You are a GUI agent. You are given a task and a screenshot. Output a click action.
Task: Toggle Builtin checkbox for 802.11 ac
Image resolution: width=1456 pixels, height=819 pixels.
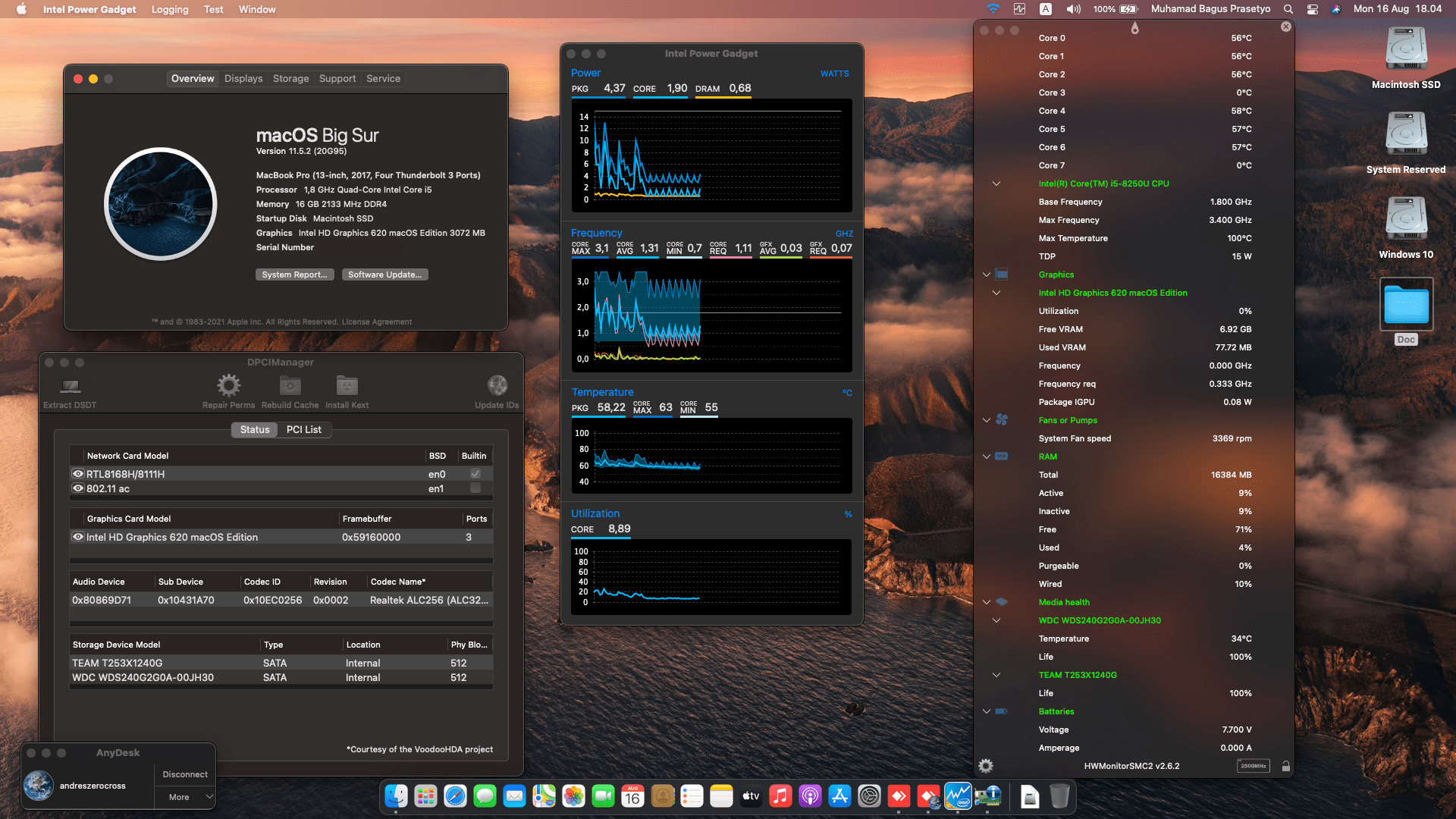click(475, 488)
